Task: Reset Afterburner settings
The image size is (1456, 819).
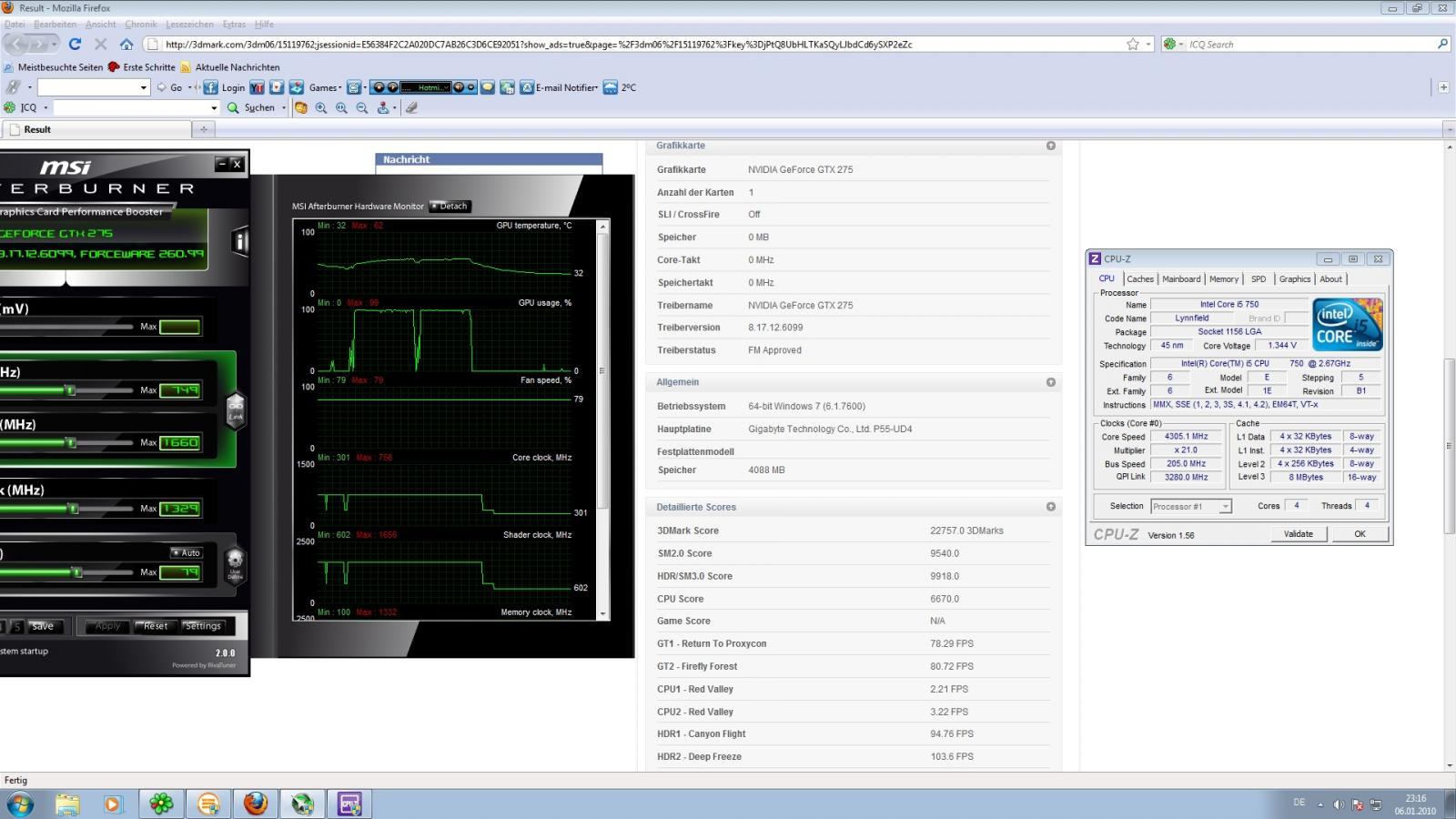Action: [x=156, y=626]
